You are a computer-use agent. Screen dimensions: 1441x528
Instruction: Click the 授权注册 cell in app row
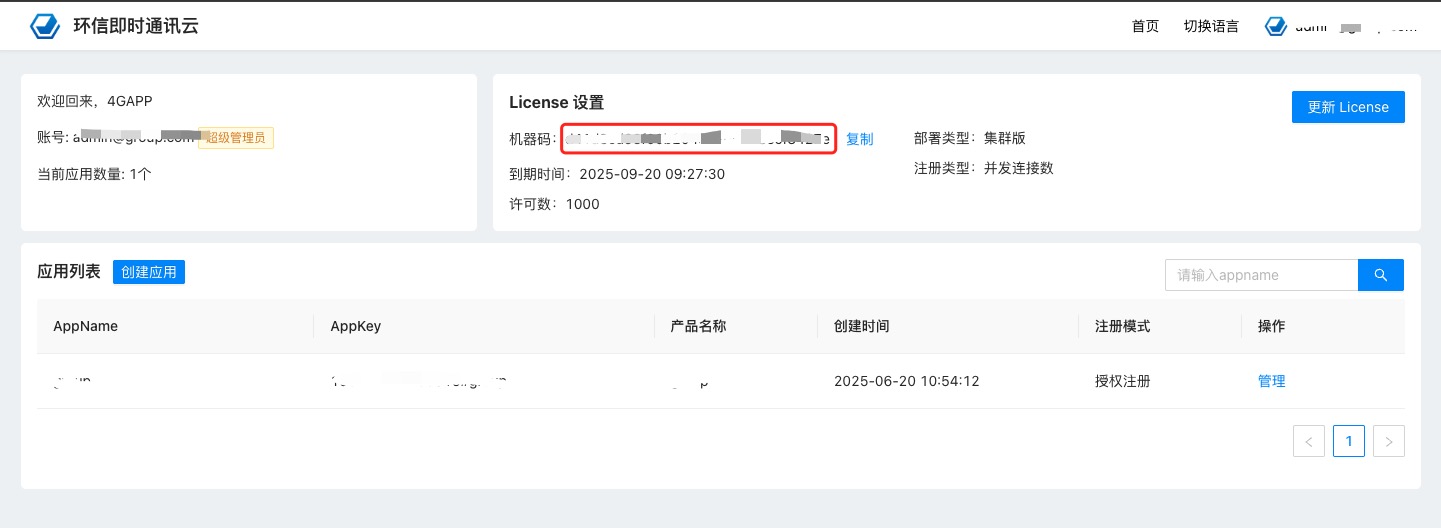[x=1122, y=381]
